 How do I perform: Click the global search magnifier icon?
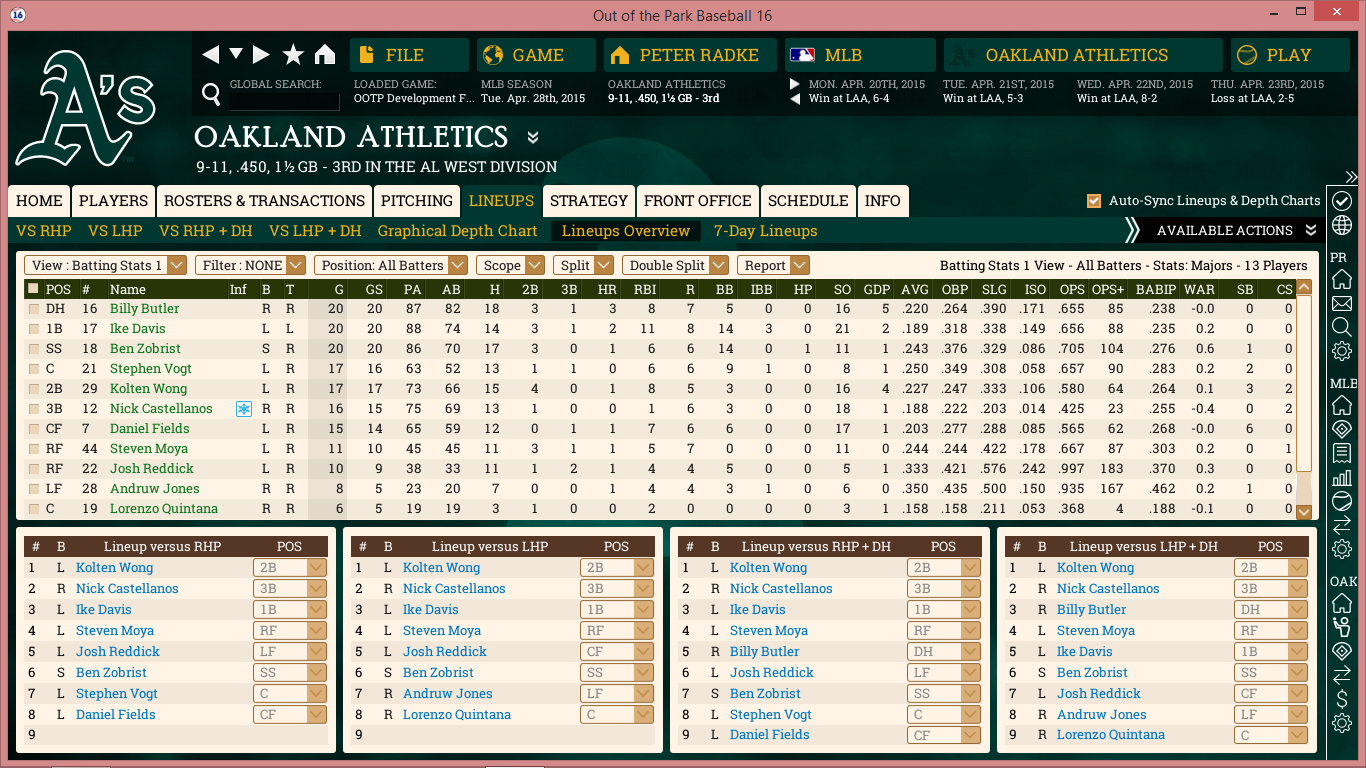(x=211, y=94)
